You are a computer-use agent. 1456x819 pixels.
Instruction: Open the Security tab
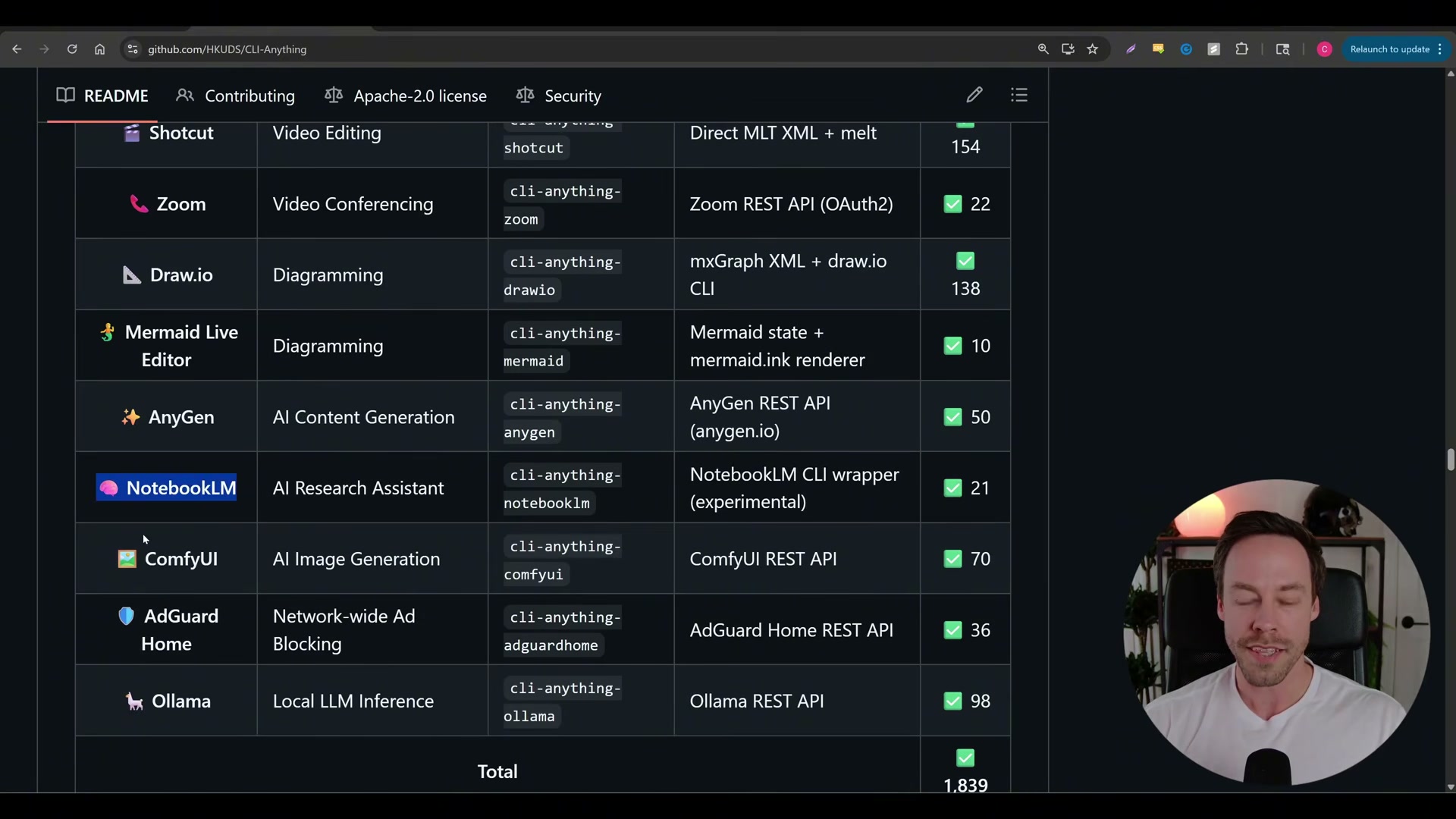(559, 96)
